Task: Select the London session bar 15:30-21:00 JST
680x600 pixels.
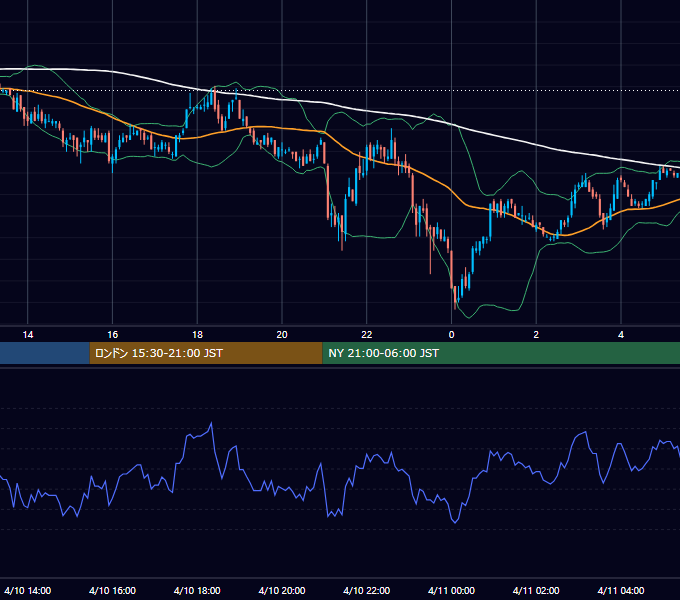Action: tap(206, 353)
